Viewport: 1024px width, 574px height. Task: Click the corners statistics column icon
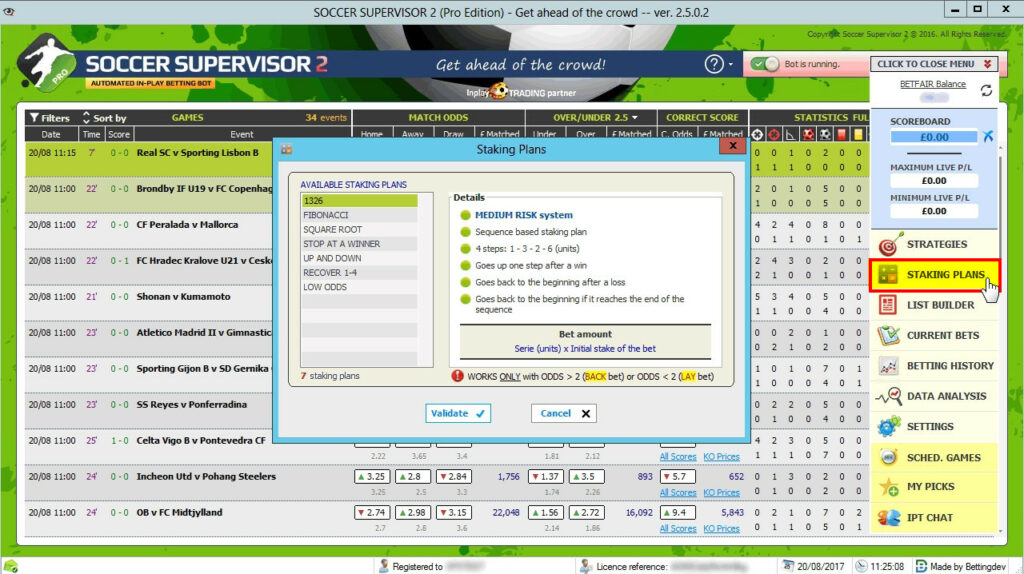(791, 135)
